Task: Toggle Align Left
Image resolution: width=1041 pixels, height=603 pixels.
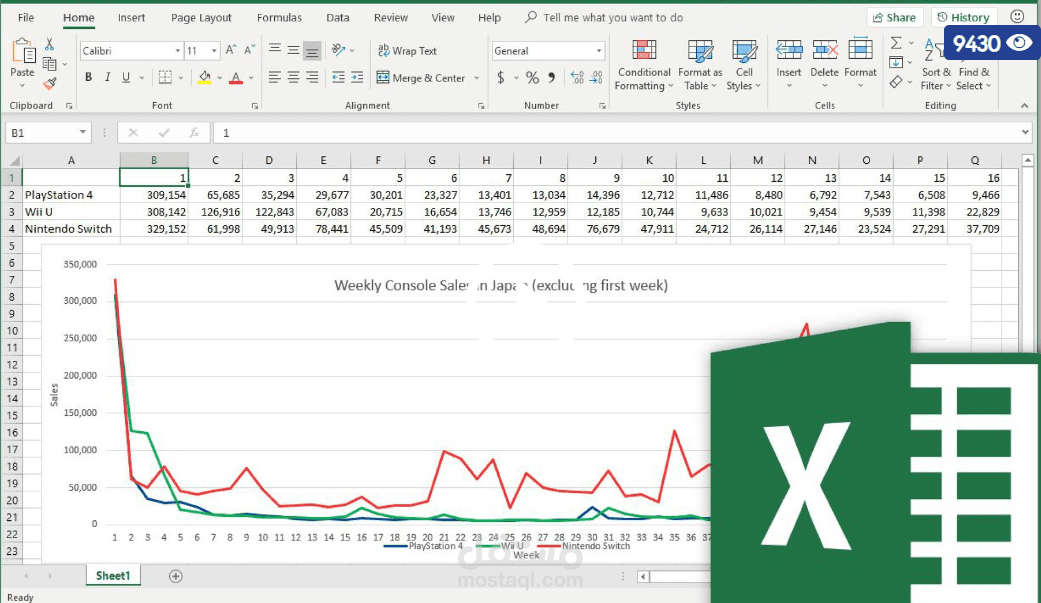Action: coord(275,78)
